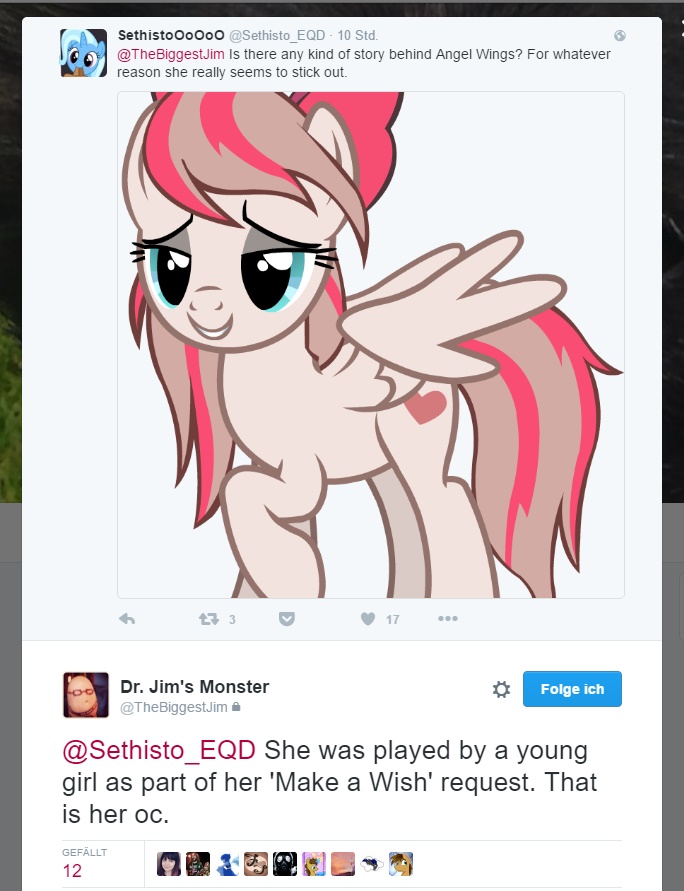Screen dimensions: 684x891
Task: Like the tweet with the heart icon
Action: (368, 619)
